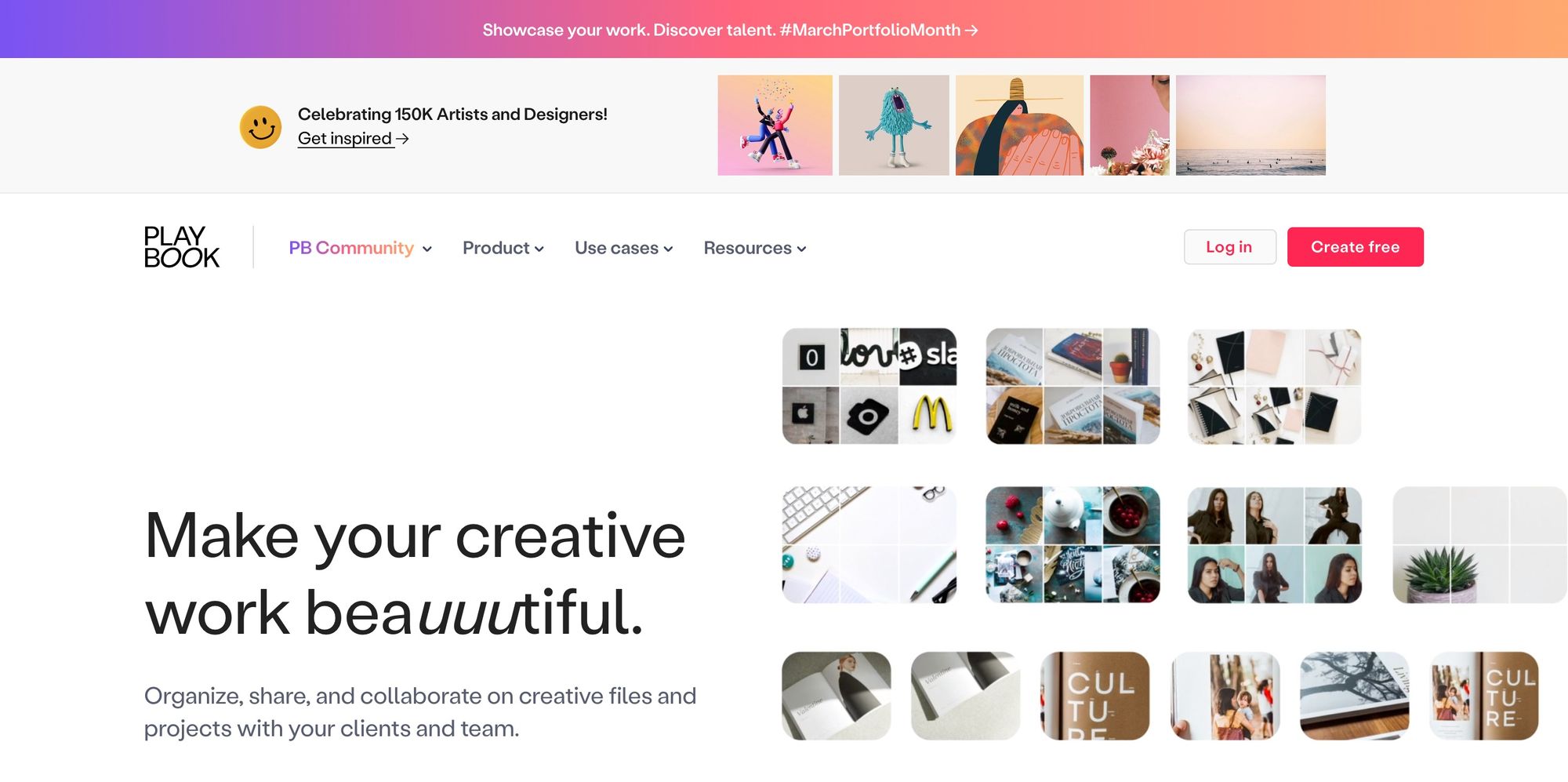The image size is (1568, 782).
Task: Expand the PB Community dropdown chevron
Action: [x=427, y=249]
